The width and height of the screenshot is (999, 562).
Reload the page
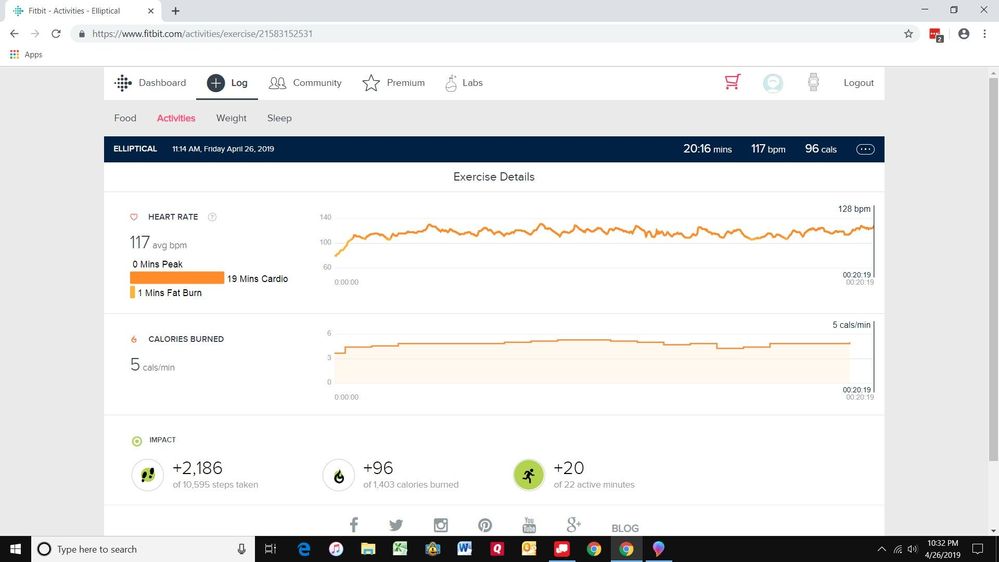tap(56, 34)
